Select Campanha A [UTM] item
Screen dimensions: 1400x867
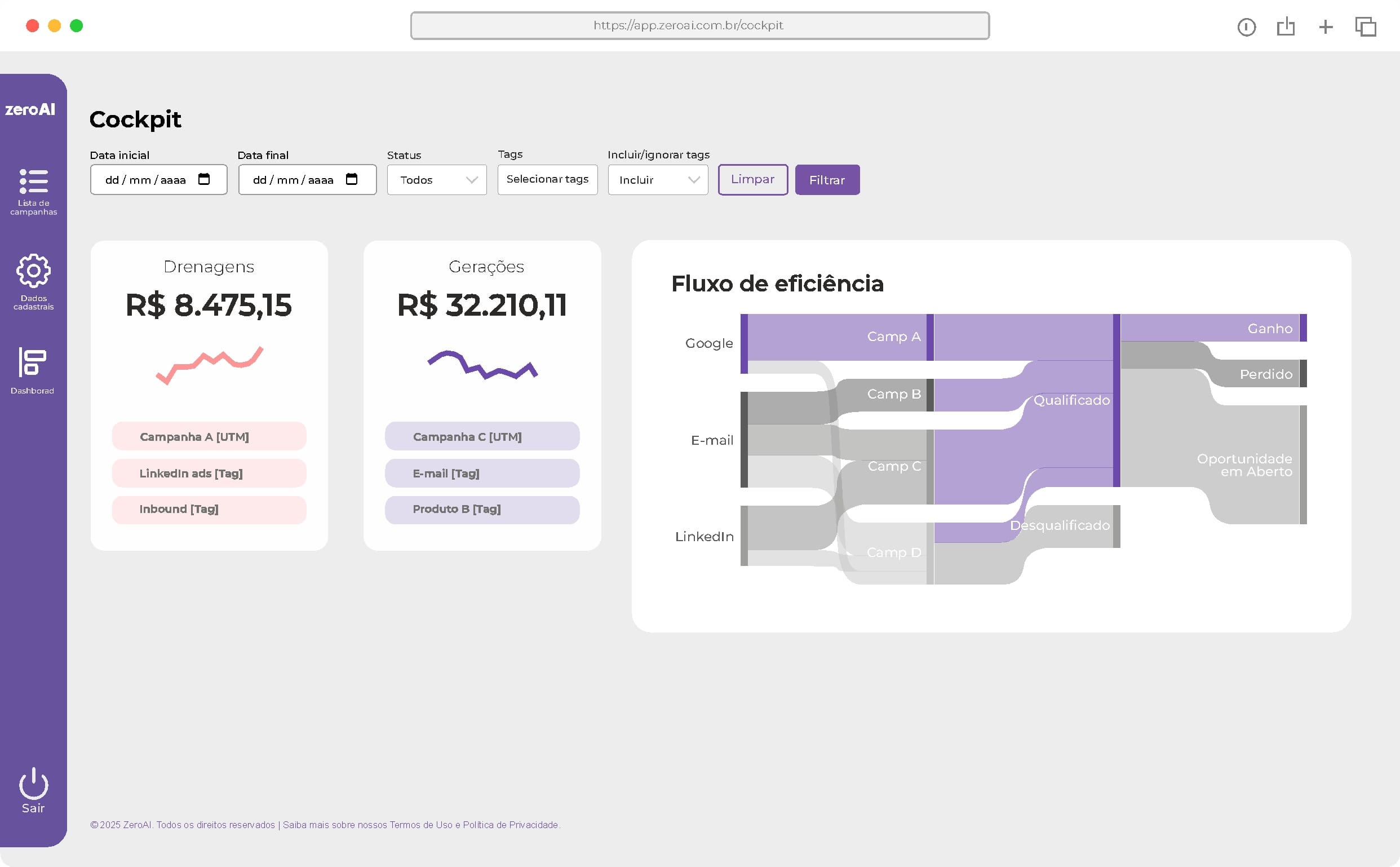tap(209, 436)
